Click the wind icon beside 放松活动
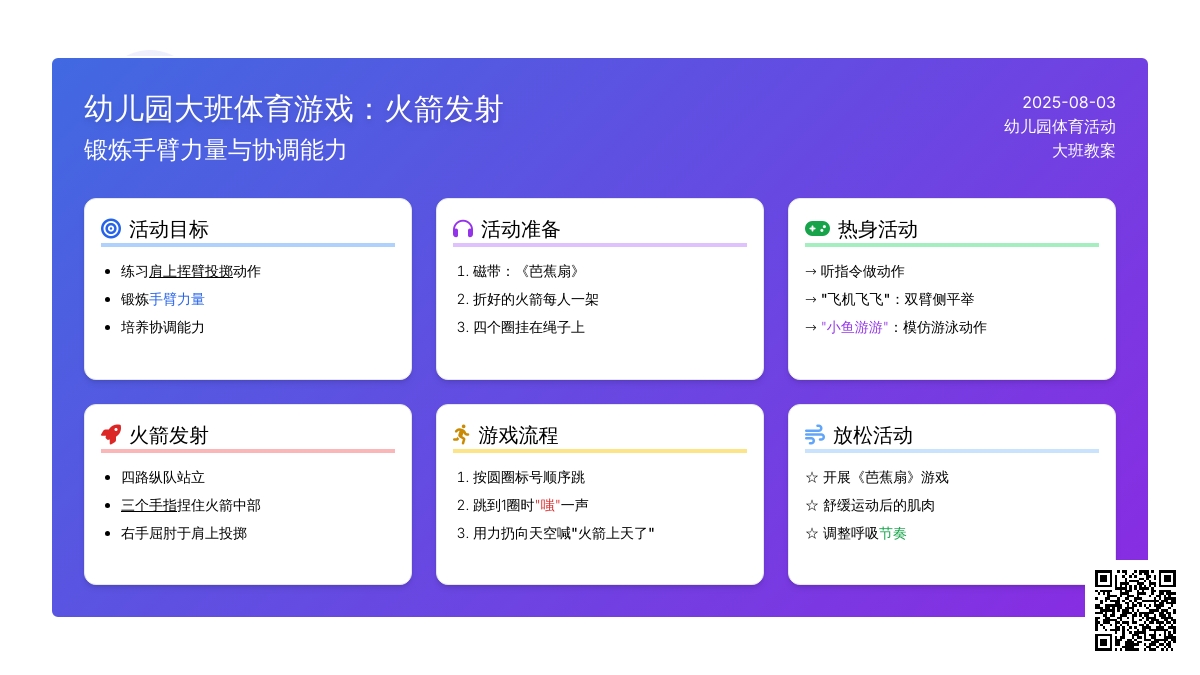 pyautogui.click(x=815, y=435)
